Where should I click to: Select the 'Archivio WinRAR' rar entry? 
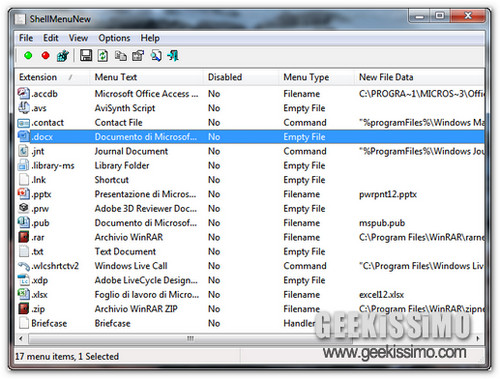point(129,237)
